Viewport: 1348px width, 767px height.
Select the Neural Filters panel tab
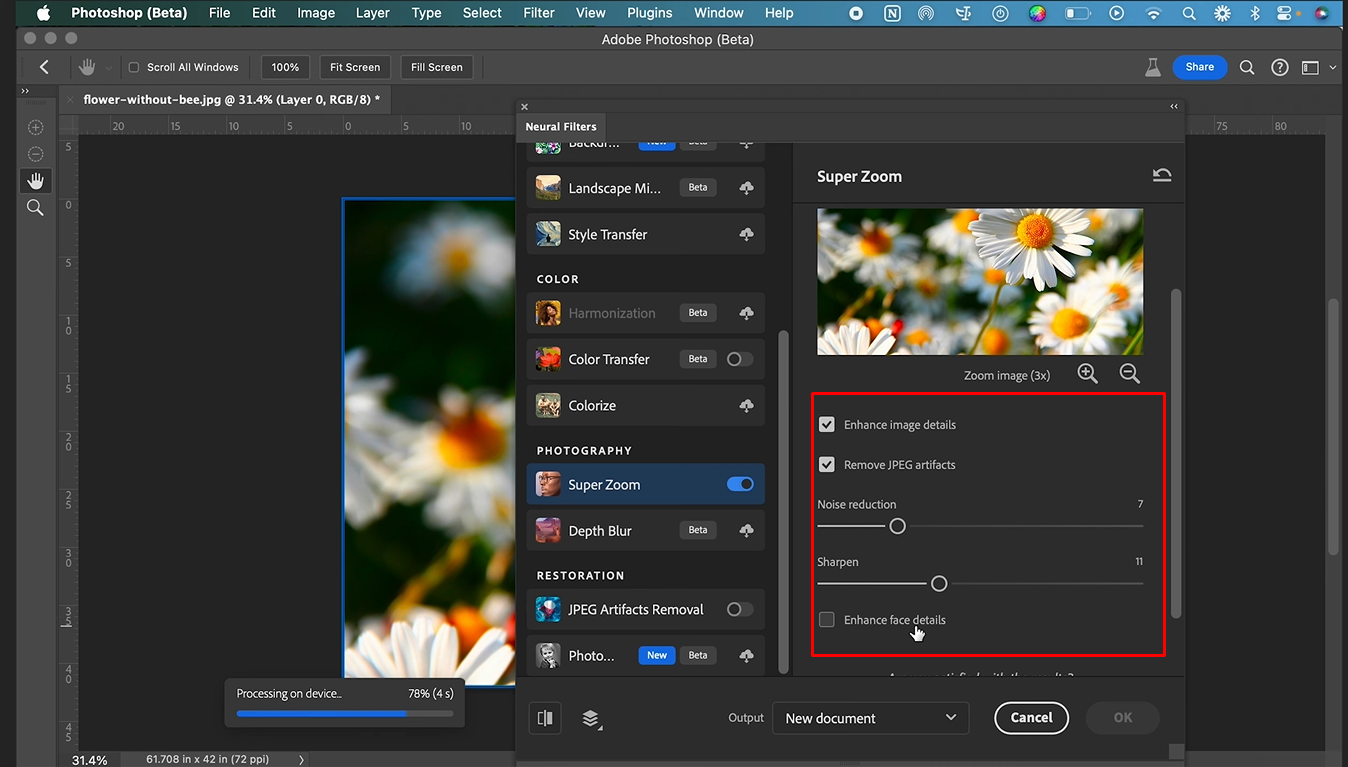click(x=561, y=127)
